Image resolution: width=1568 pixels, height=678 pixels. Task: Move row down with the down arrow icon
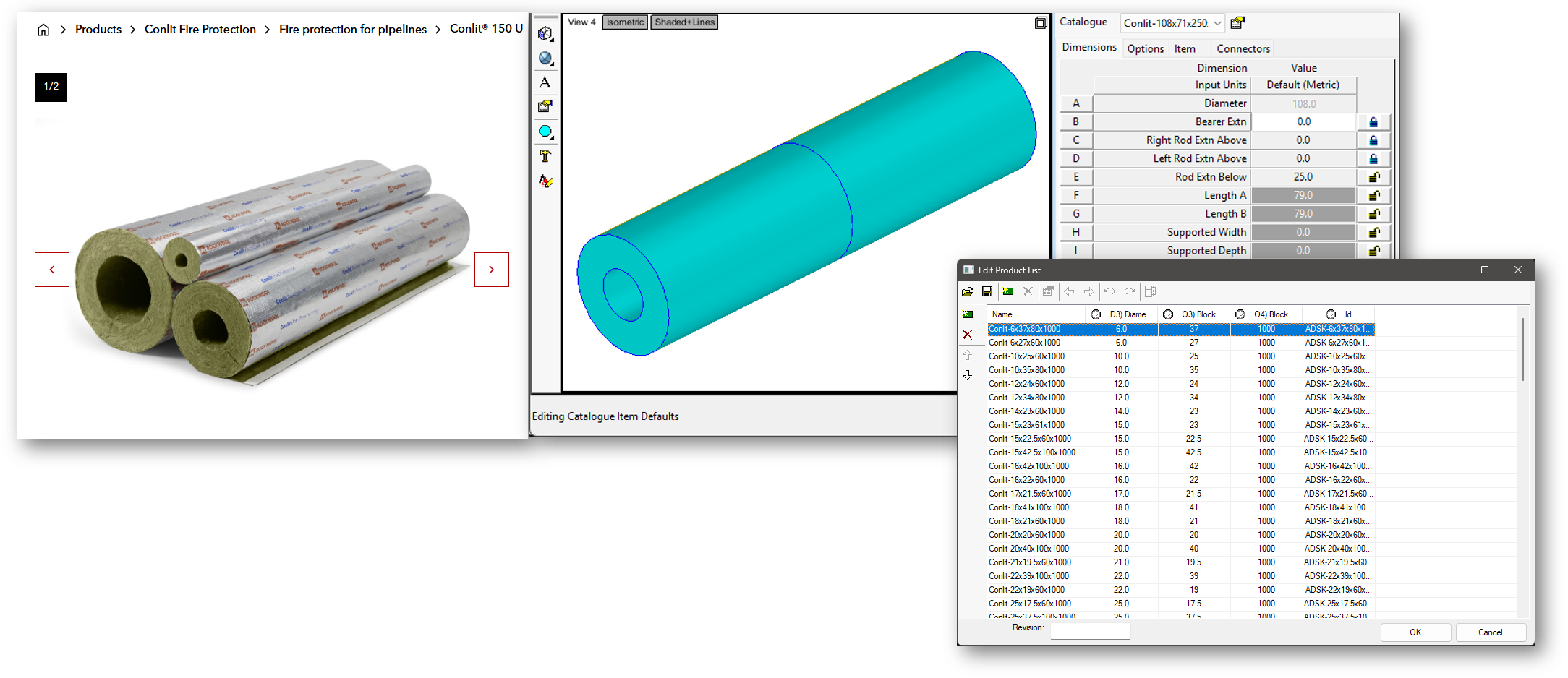[968, 375]
